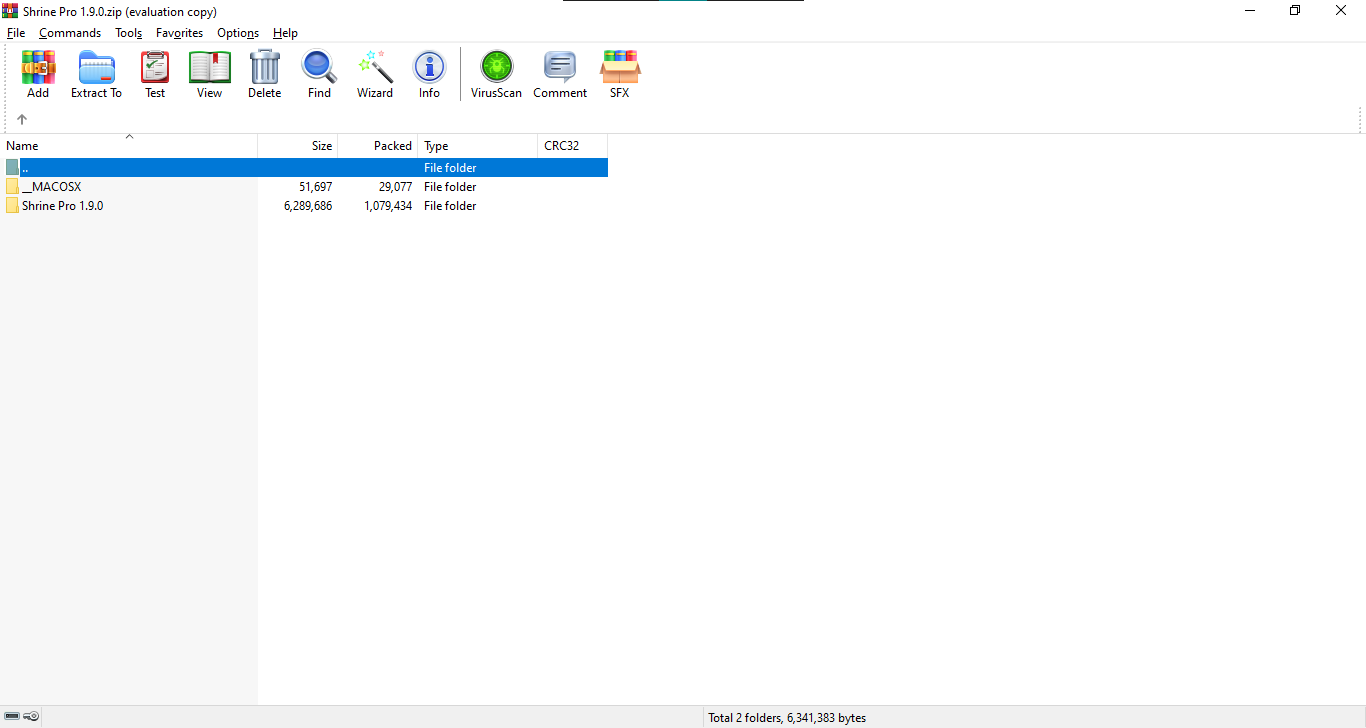
Task: Click the Shrine Pro 1.9.0 folder icon
Action: pyautogui.click(x=12, y=206)
